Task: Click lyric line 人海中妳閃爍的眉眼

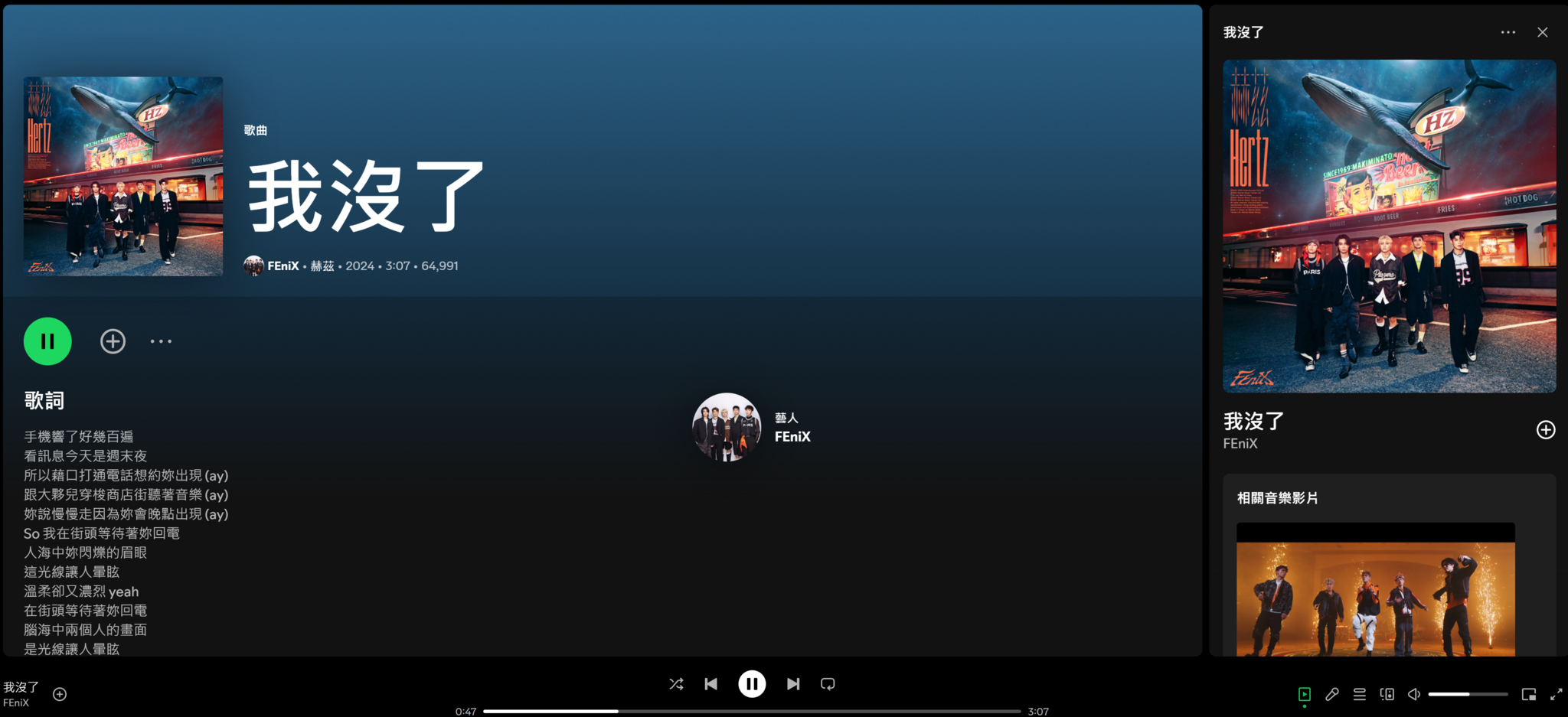Action: coord(86,552)
